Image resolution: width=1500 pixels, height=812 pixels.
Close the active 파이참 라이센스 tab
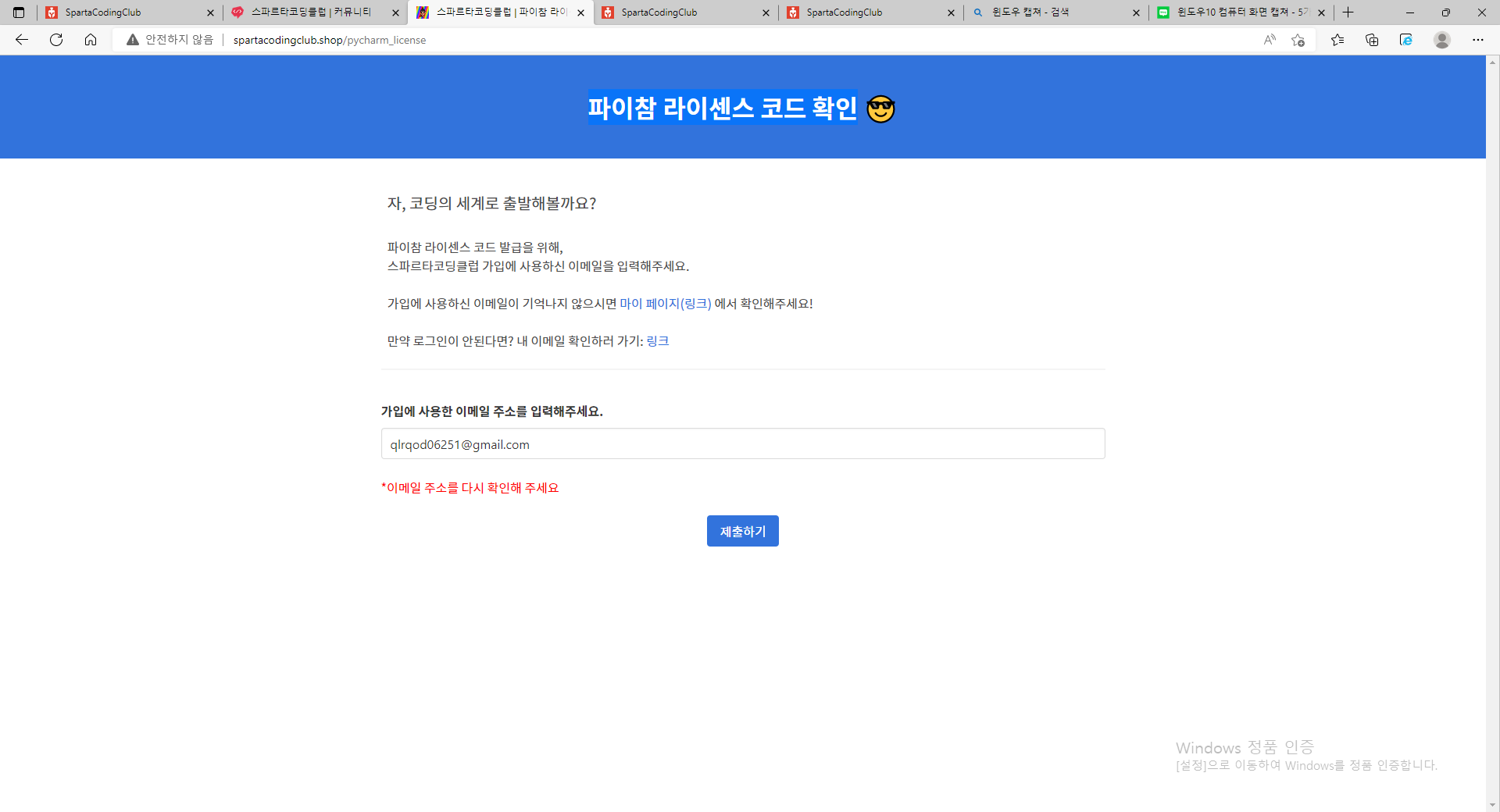(x=580, y=12)
